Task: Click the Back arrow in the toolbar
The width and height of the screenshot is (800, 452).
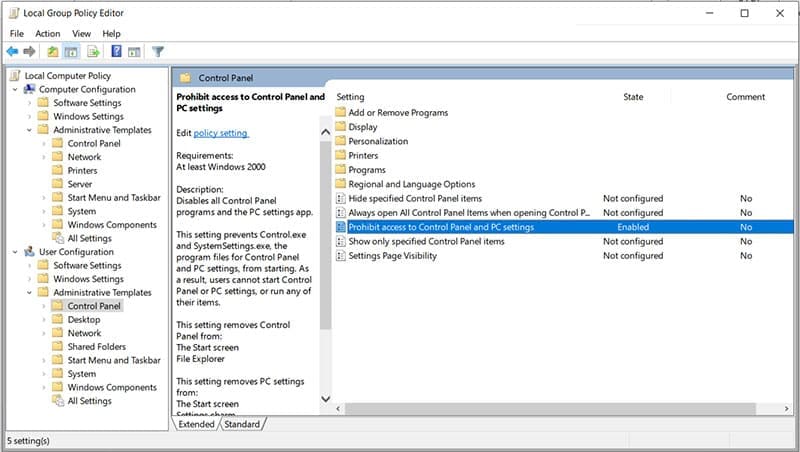Action: click(12, 51)
